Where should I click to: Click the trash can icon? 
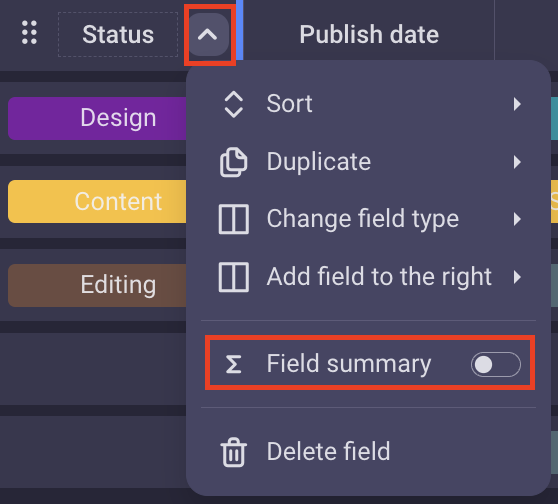[233, 452]
